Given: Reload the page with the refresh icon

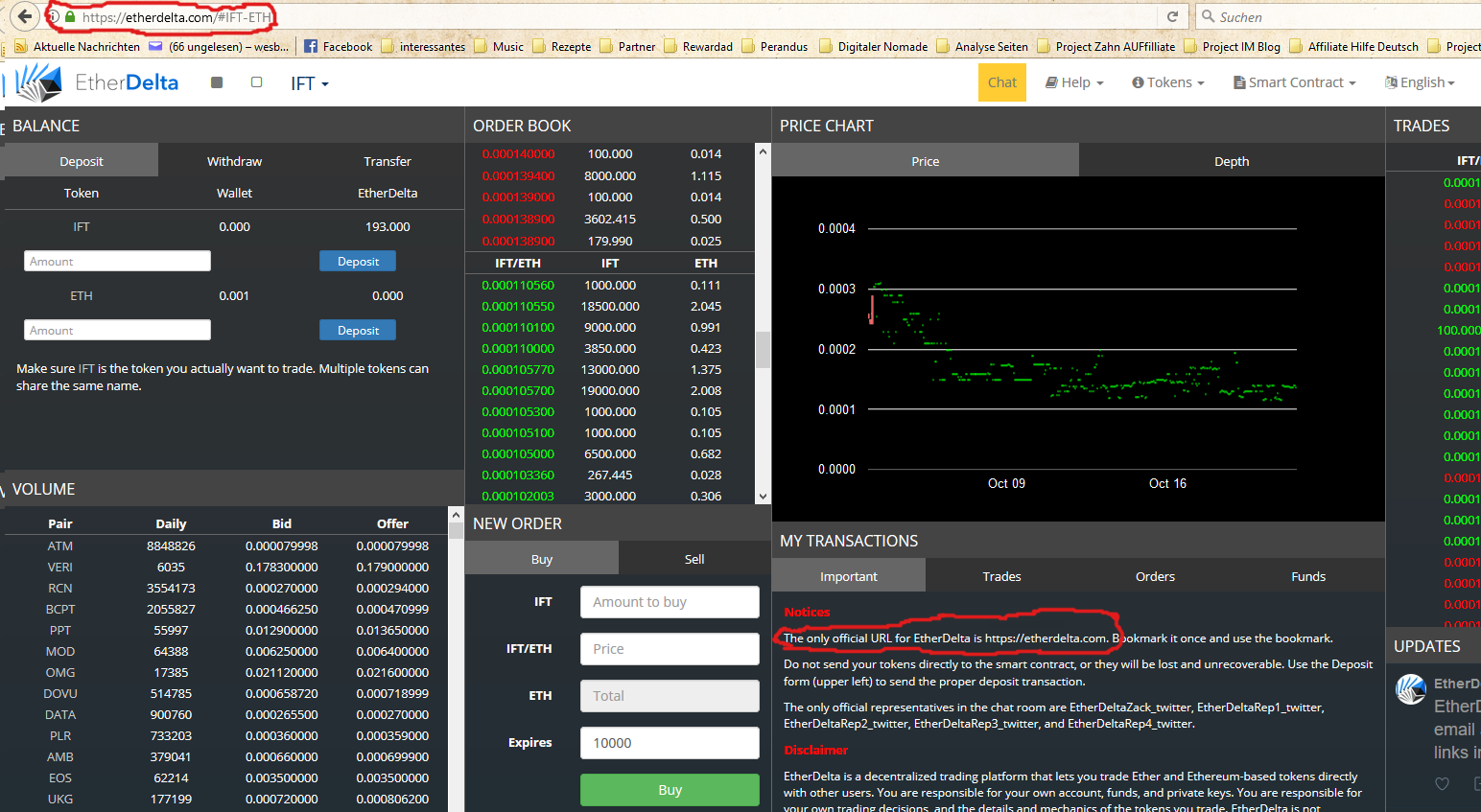Looking at the screenshot, I should tap(1172, 16).
